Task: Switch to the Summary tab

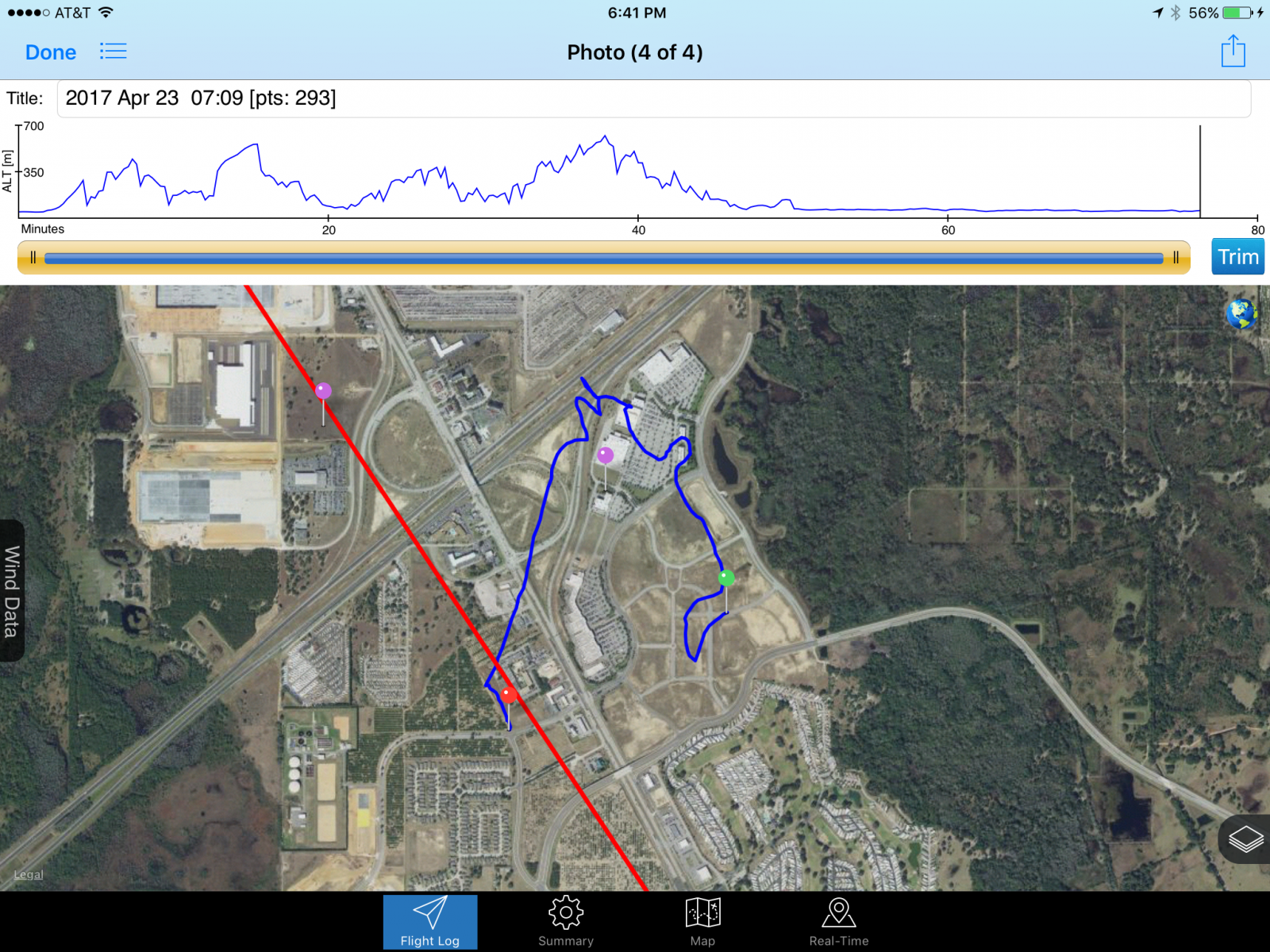Action: click(x=565, y=922)
